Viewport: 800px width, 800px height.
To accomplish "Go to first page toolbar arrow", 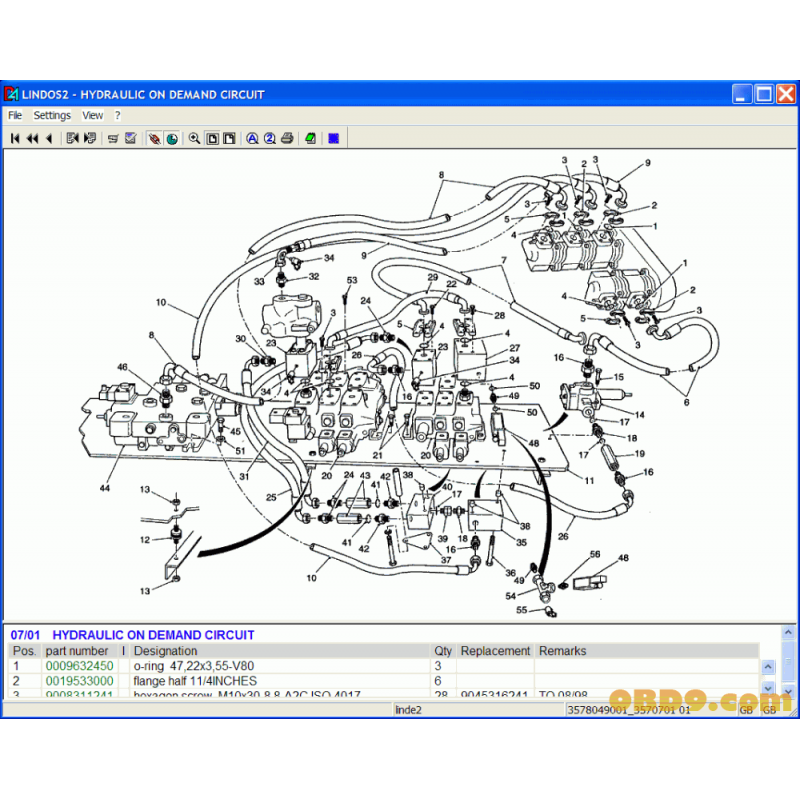I will coord(15,138).
